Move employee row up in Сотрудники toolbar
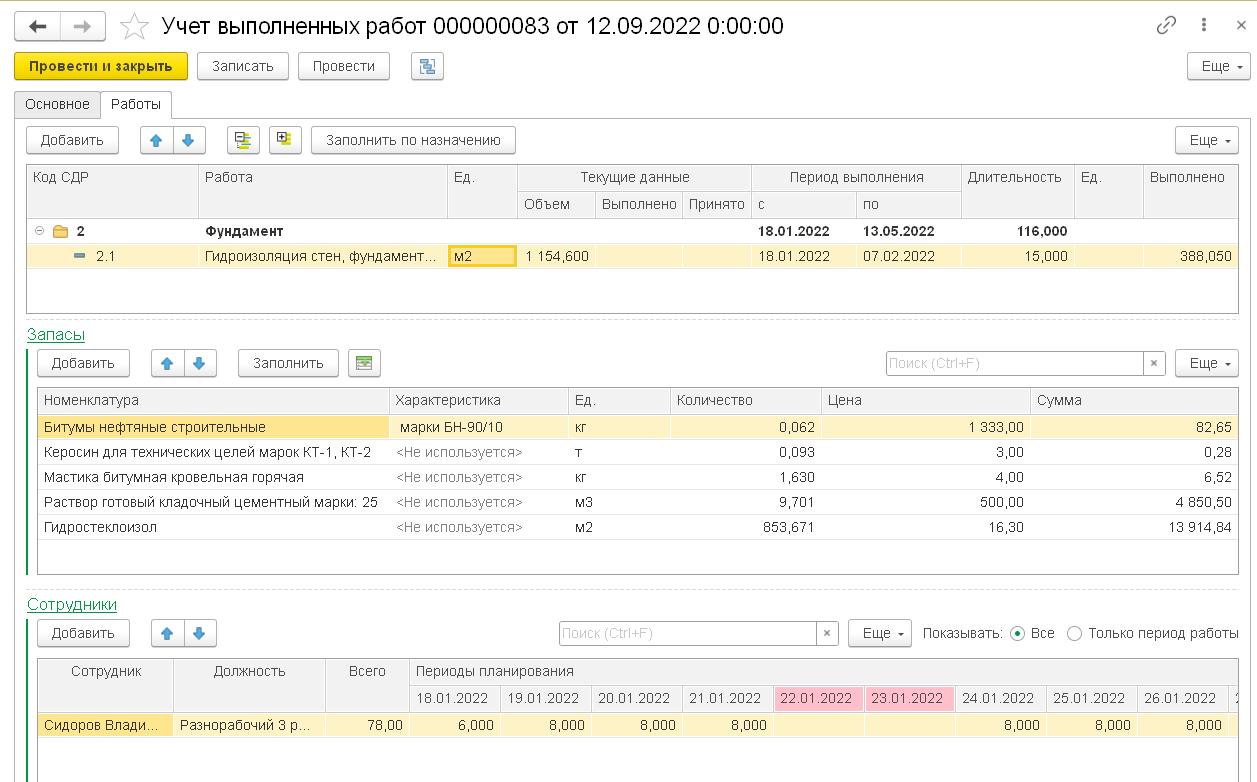Screen dimensions: 1257x782 (167, 633)
